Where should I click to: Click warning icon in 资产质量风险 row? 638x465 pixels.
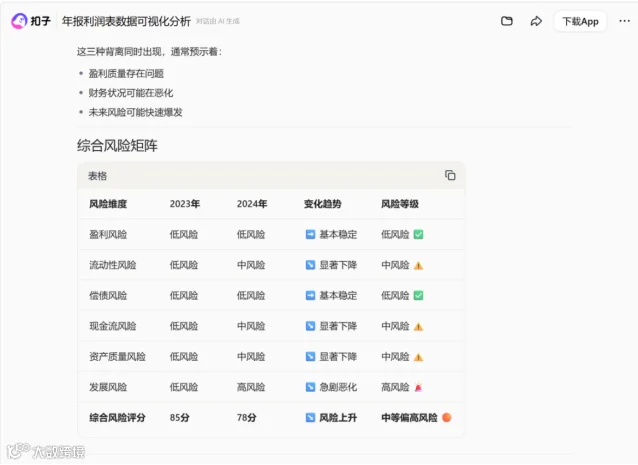tap(418, 357)
